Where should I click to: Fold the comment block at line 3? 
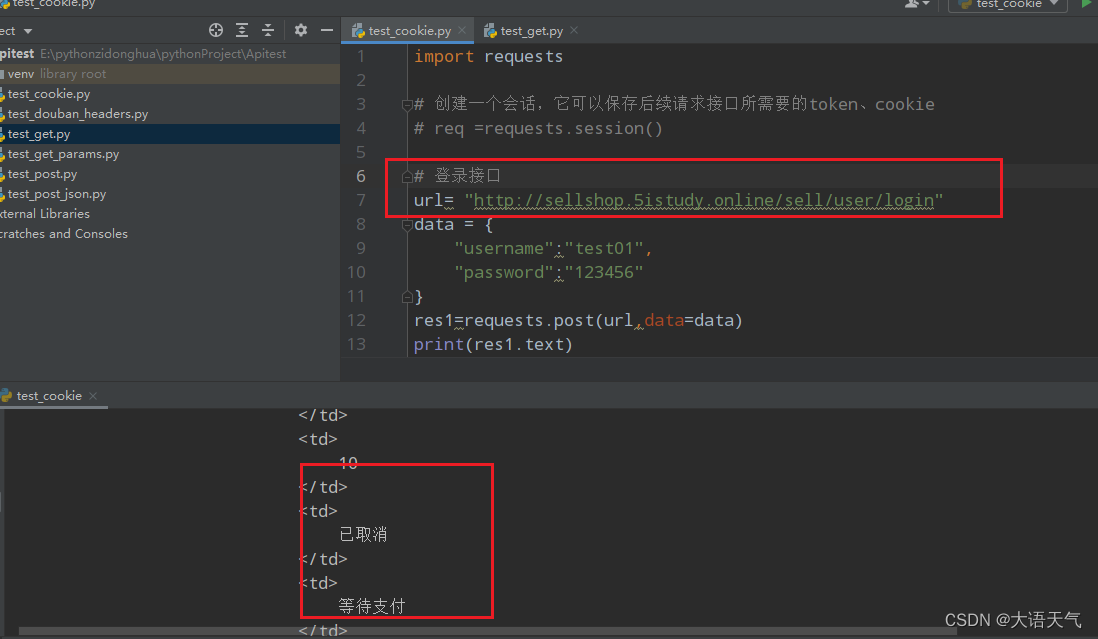click(407, 103)
